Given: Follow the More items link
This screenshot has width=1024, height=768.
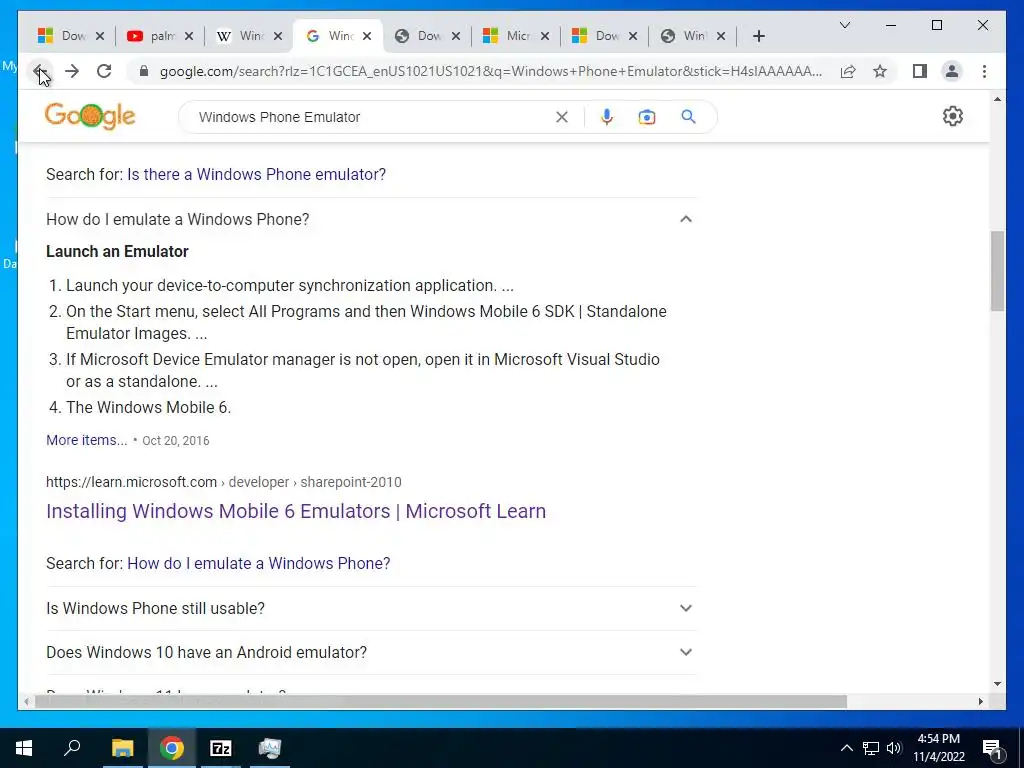Looking at the screenshot, I should (x=86, y=440).
